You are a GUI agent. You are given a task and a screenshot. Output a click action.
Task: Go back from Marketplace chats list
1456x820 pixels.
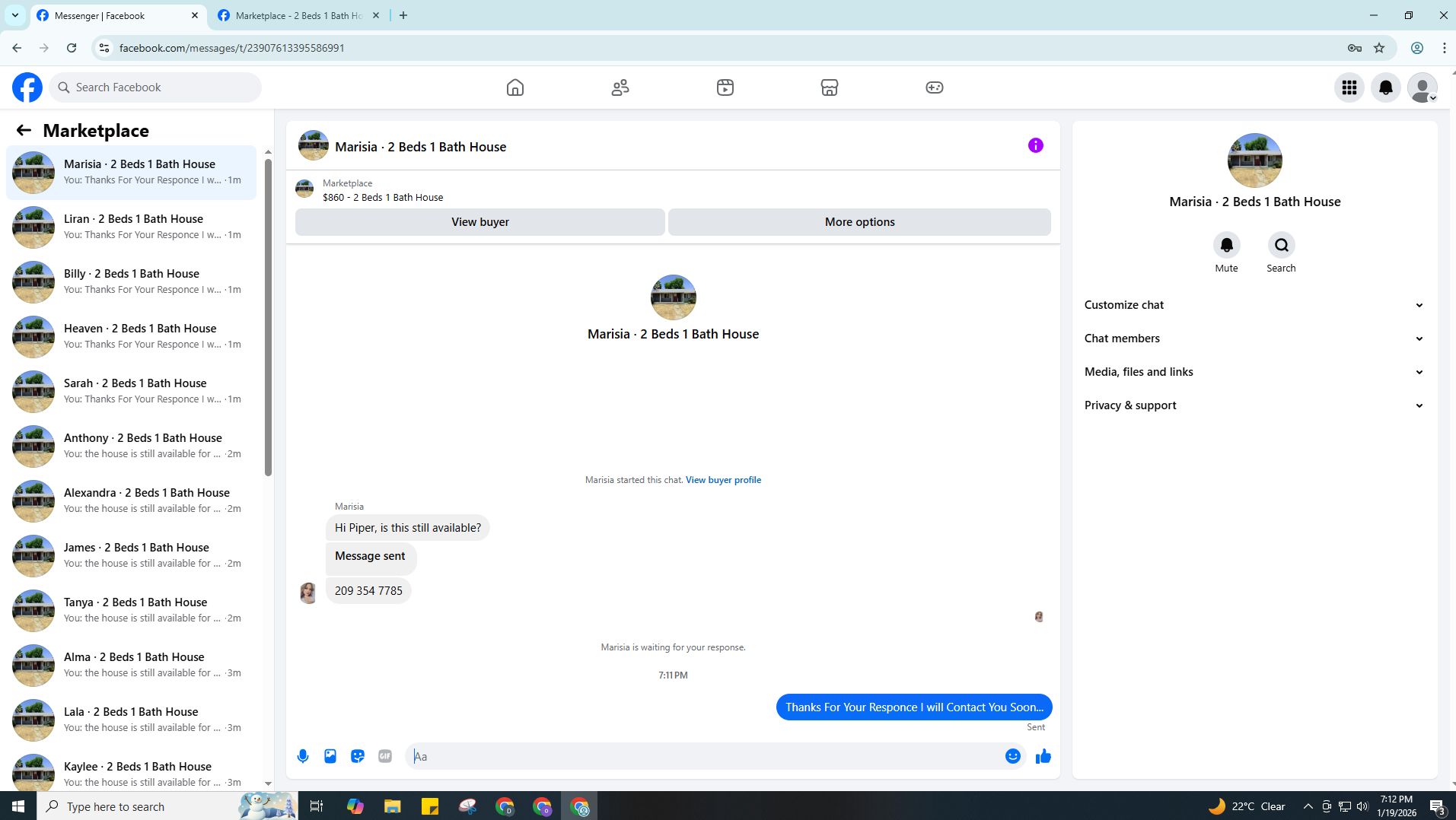[24, 131]
